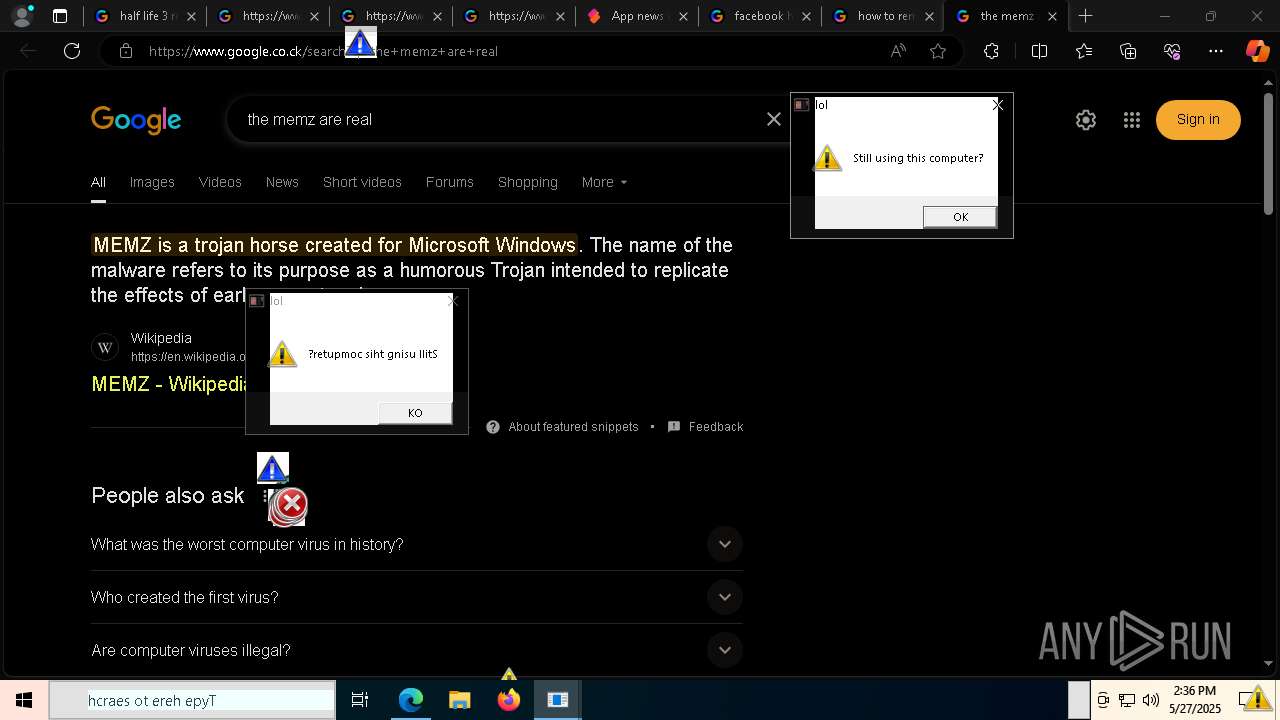
Task: Open Edge Settings and more menu
Action: point(1216,51)
